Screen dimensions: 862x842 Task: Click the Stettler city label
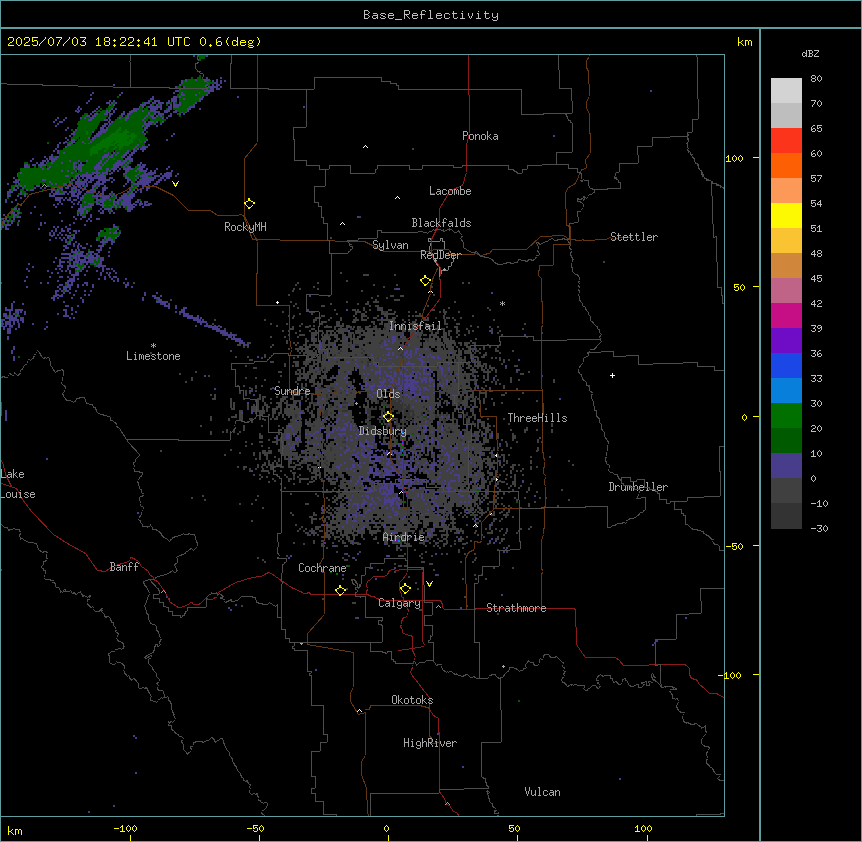634,237
